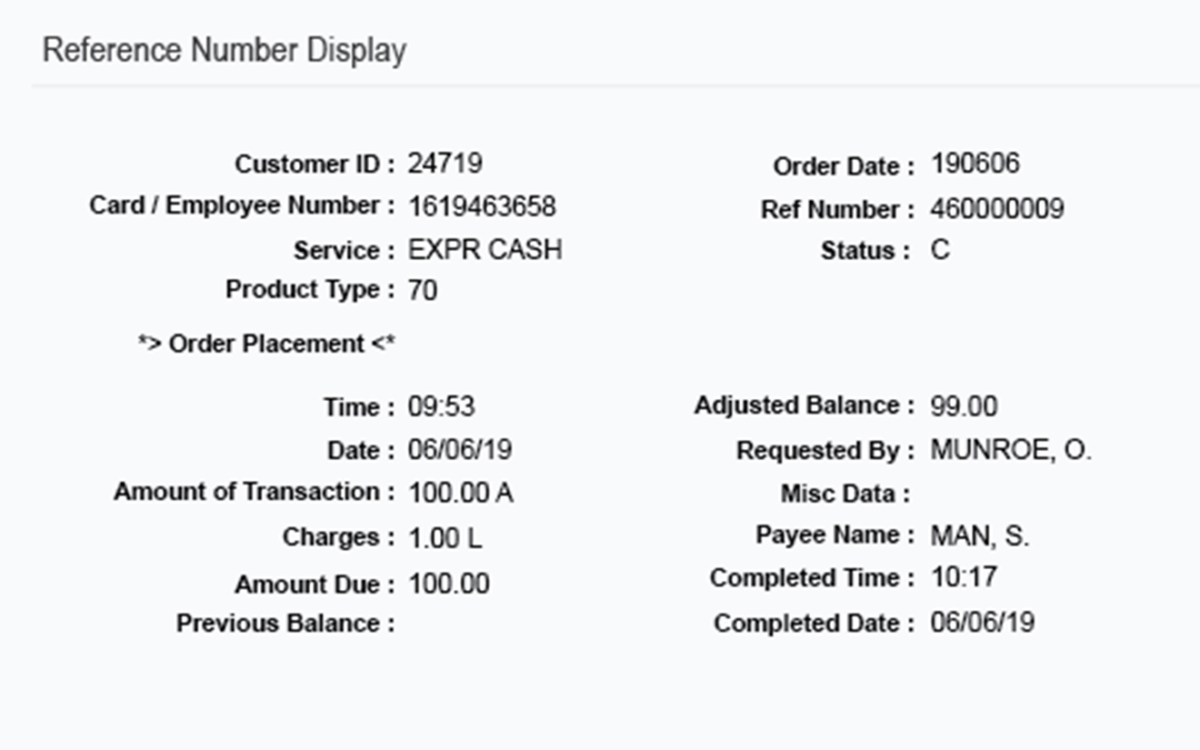Select the Adjusted Balance value 99.00
Image resolution: width=1200 pixels, height=750 pixels.
point(964,405)
